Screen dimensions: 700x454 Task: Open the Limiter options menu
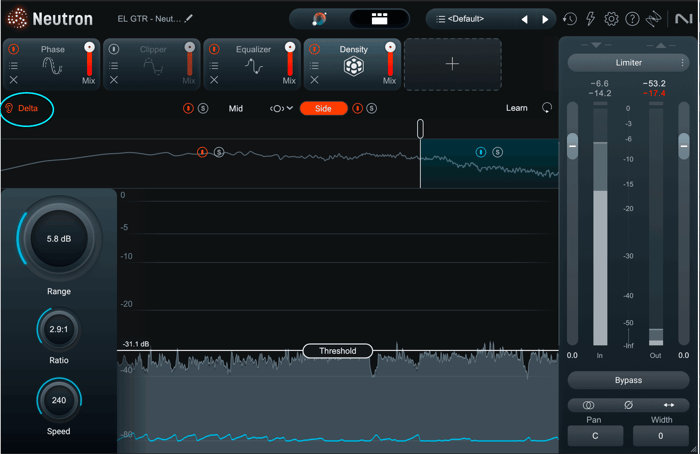click(683, 63)
